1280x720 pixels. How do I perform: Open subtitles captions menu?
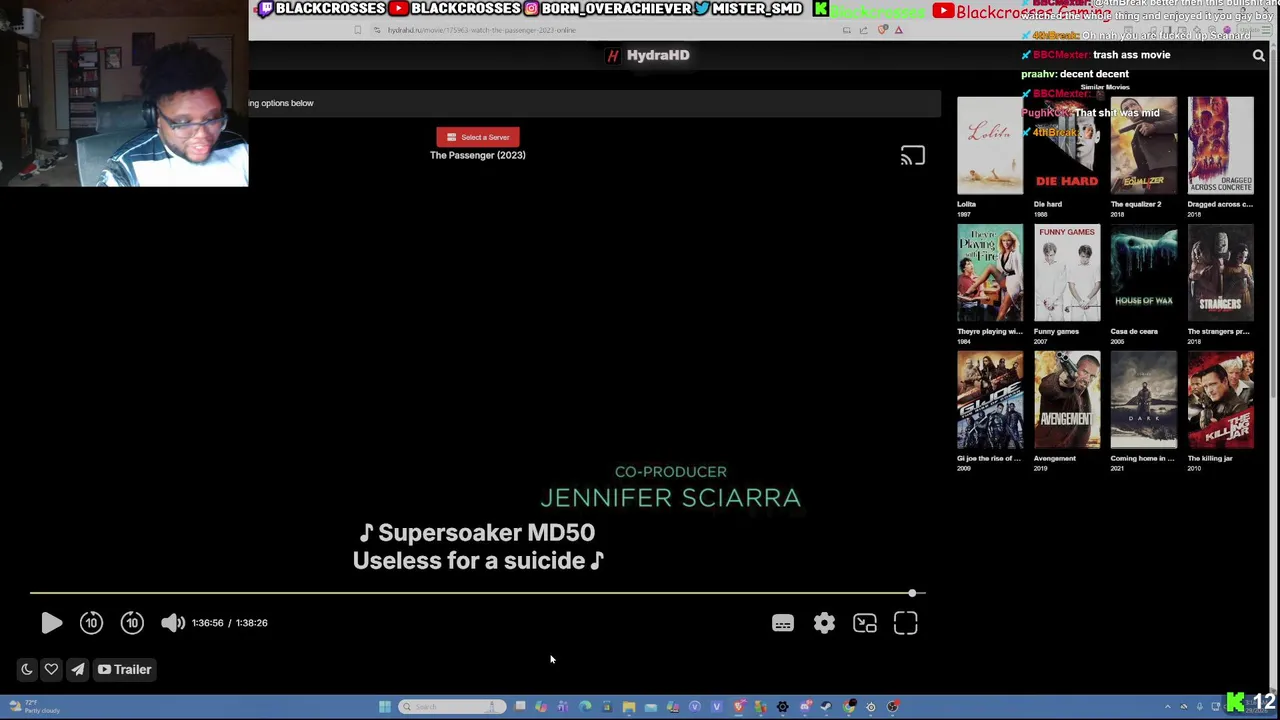[783, 624]
